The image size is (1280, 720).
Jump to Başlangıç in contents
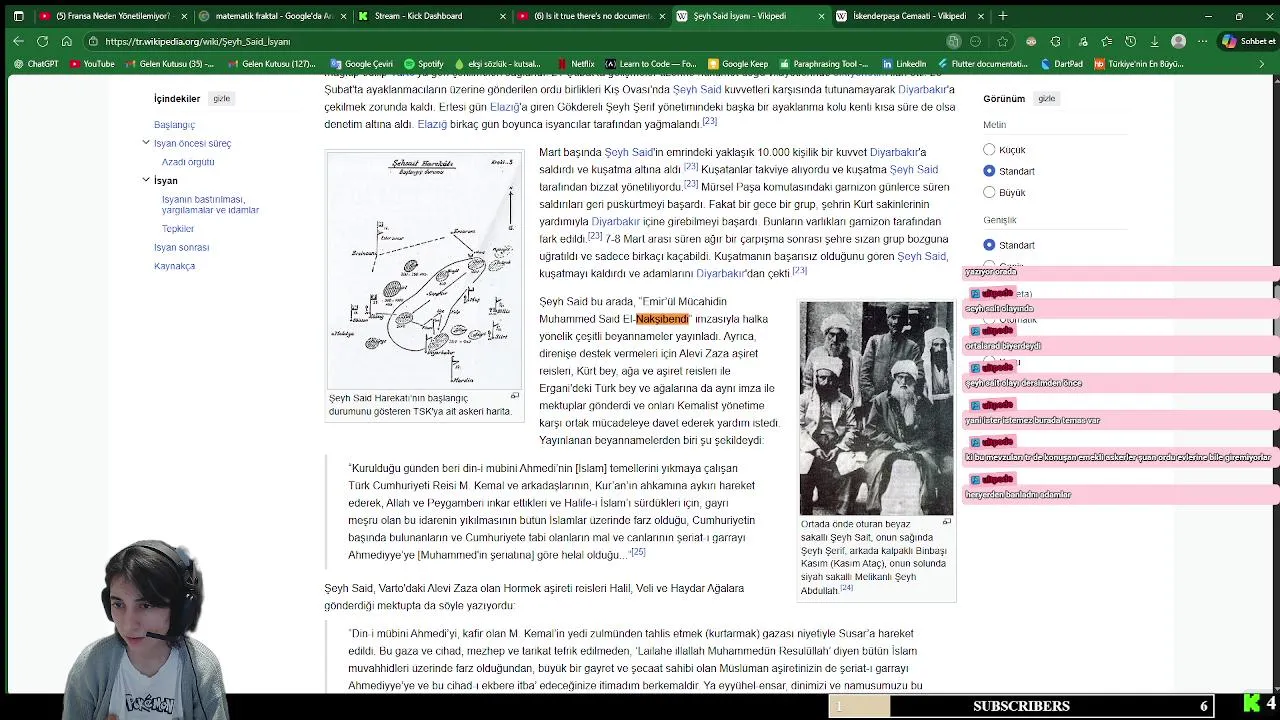pyautogui.click(x=174, y=125)
